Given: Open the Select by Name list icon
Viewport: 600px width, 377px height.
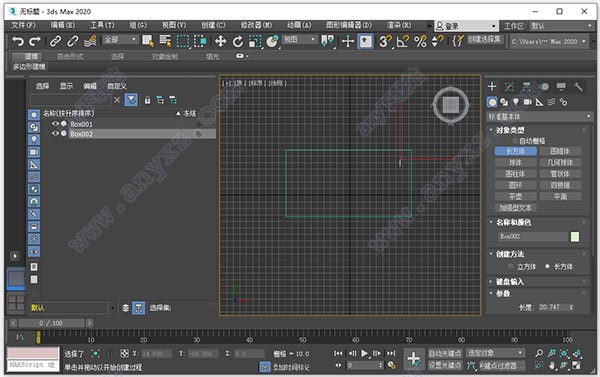Looking at the screenshot, I should 165,41.
